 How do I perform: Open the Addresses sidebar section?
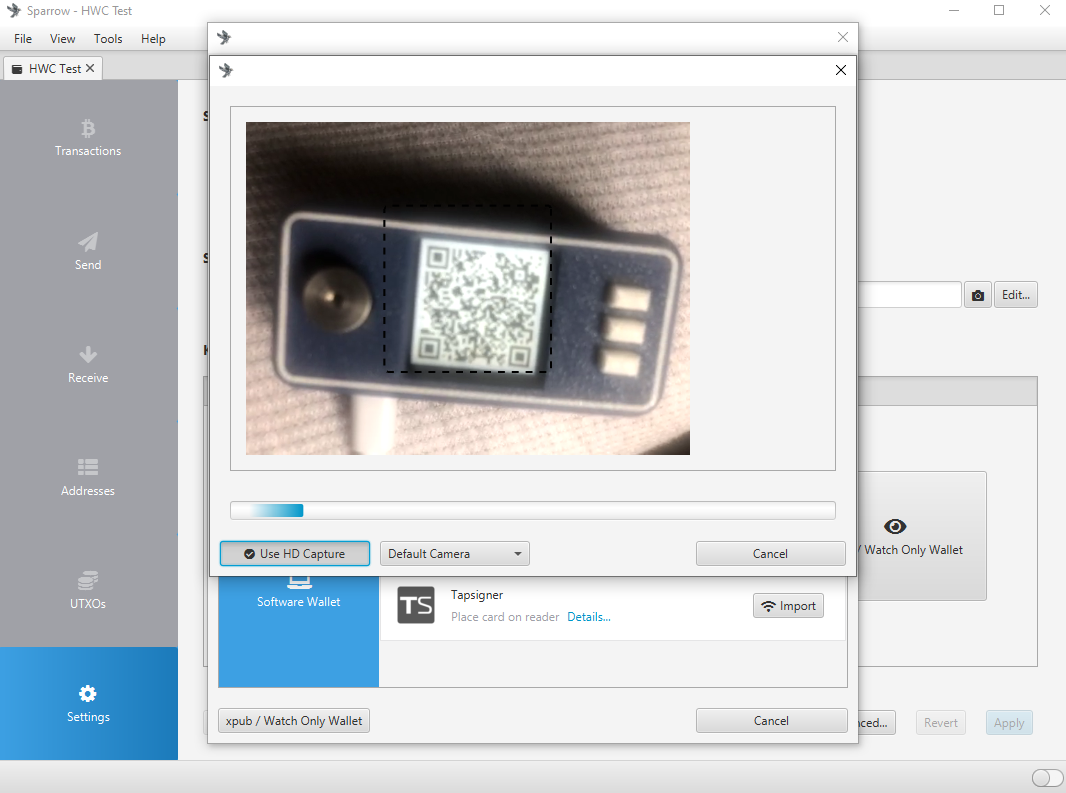click(88, 477)
